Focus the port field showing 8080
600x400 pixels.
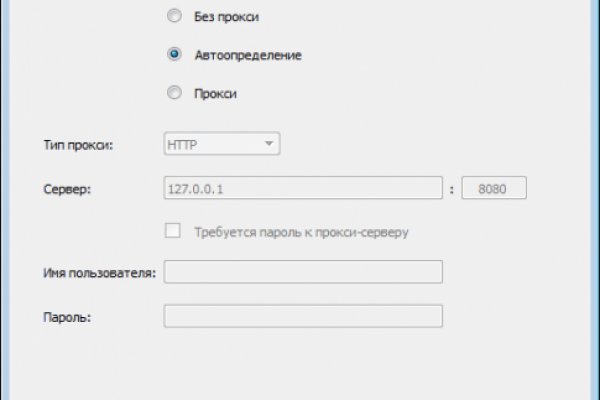click(x=494, y=188)
